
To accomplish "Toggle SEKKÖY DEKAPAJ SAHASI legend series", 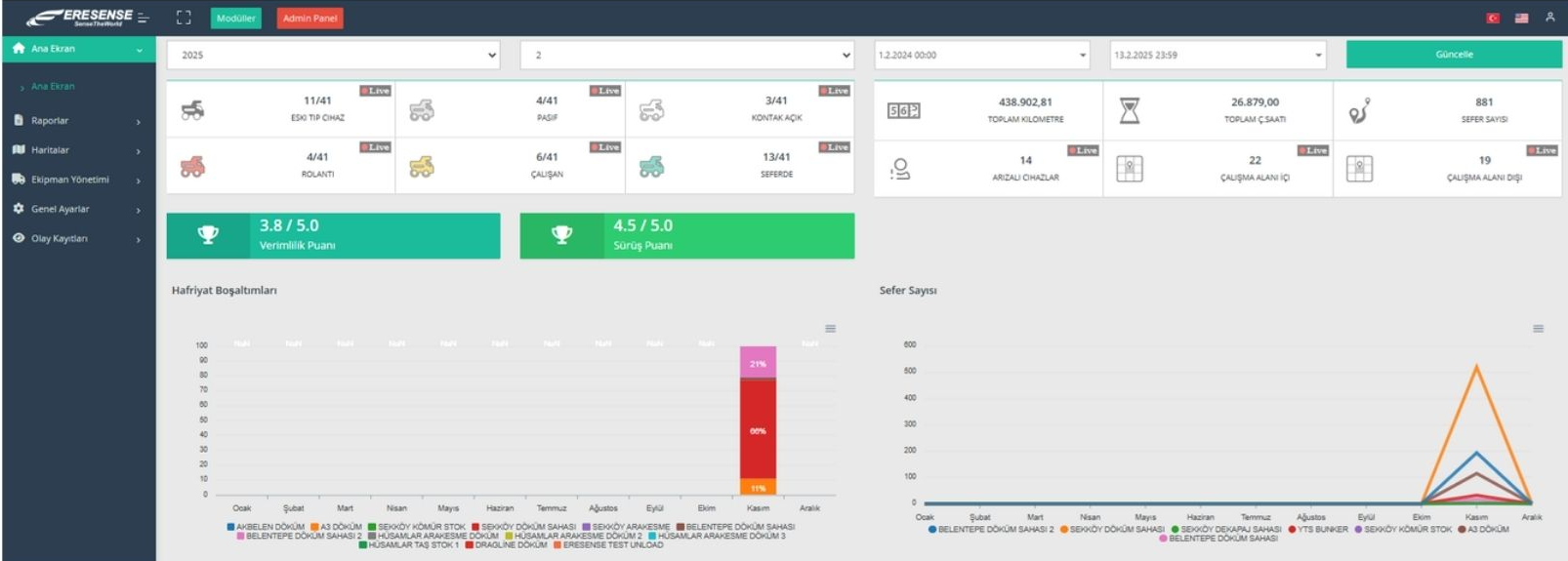I will [x=1226, y=530].
